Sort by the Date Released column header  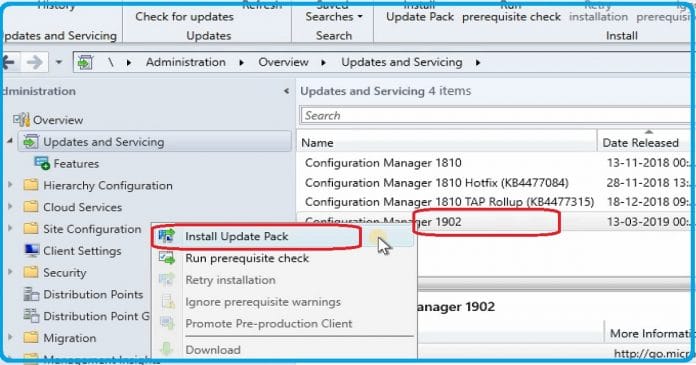pos(646,143)
